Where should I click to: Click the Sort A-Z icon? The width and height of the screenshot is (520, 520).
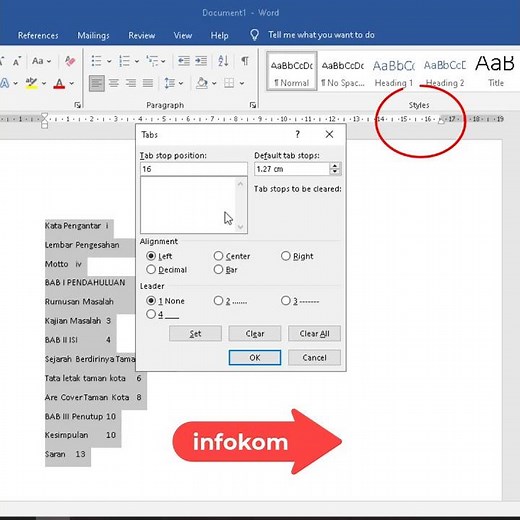(x=223, y=61)
